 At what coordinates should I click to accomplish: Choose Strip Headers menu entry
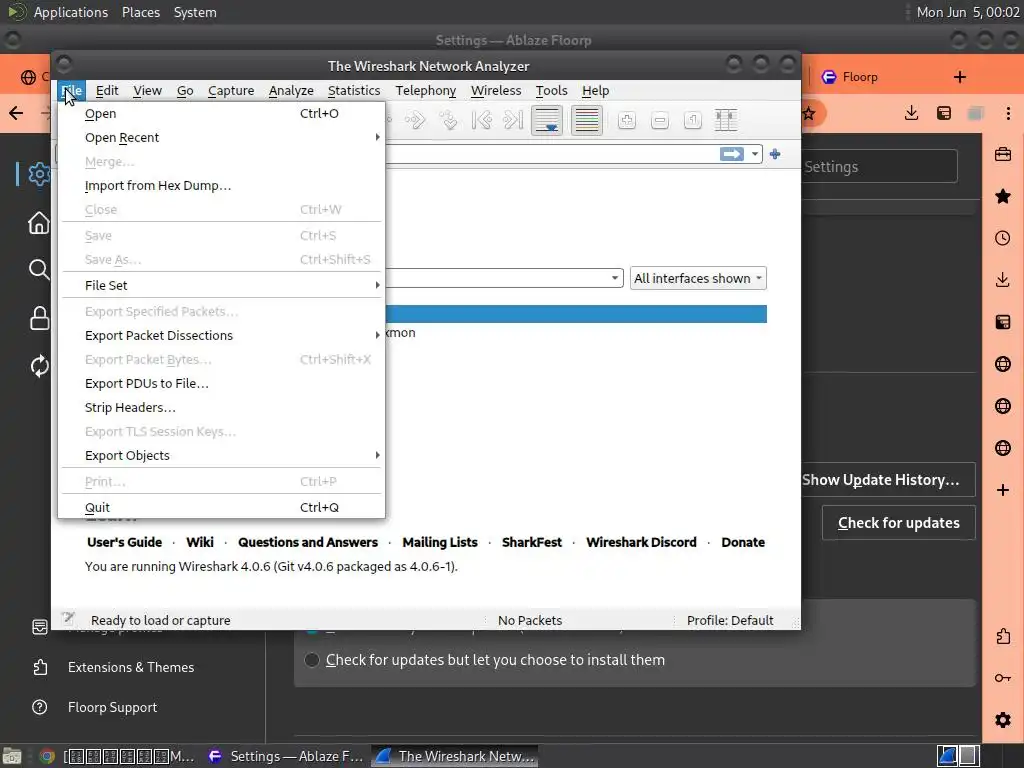click(x=221, y=408)
